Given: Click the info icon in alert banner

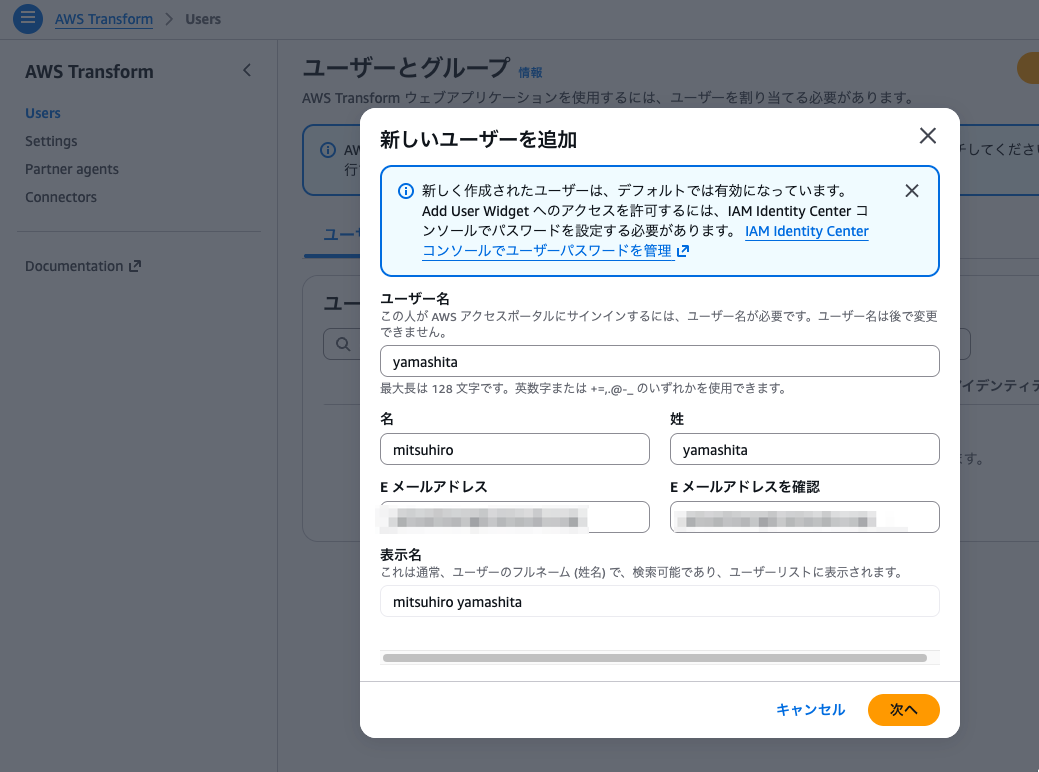Looking at the screenshot, I should [x=406, y=191].
